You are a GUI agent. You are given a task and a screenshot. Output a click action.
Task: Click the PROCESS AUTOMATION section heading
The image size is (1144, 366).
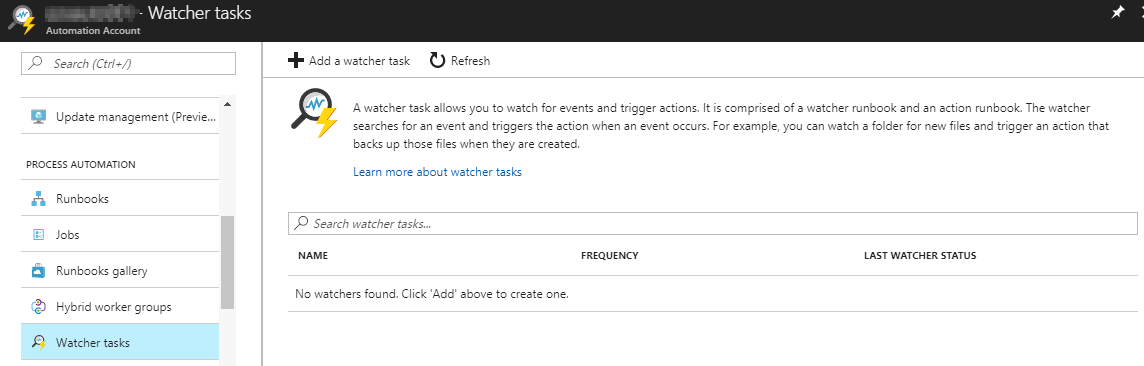(81, 165)
